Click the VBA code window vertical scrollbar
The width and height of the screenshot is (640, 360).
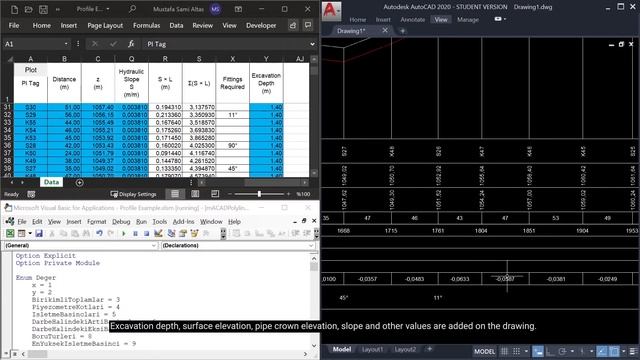click(313, 302)
